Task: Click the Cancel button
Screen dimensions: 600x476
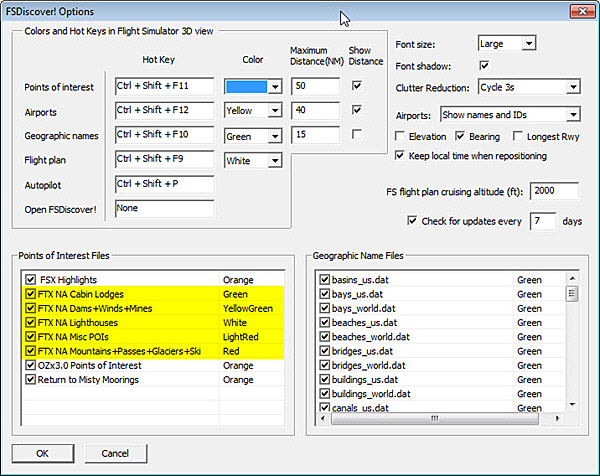Action: 114,453
